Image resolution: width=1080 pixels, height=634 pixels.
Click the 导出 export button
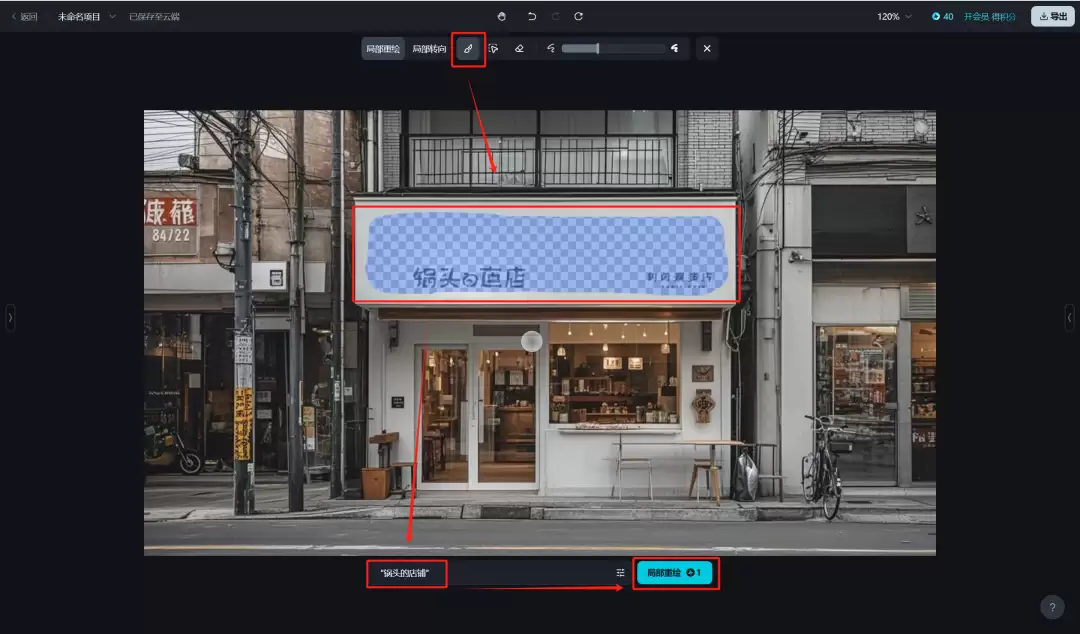pyautogui.click(x=1052, y=17)
